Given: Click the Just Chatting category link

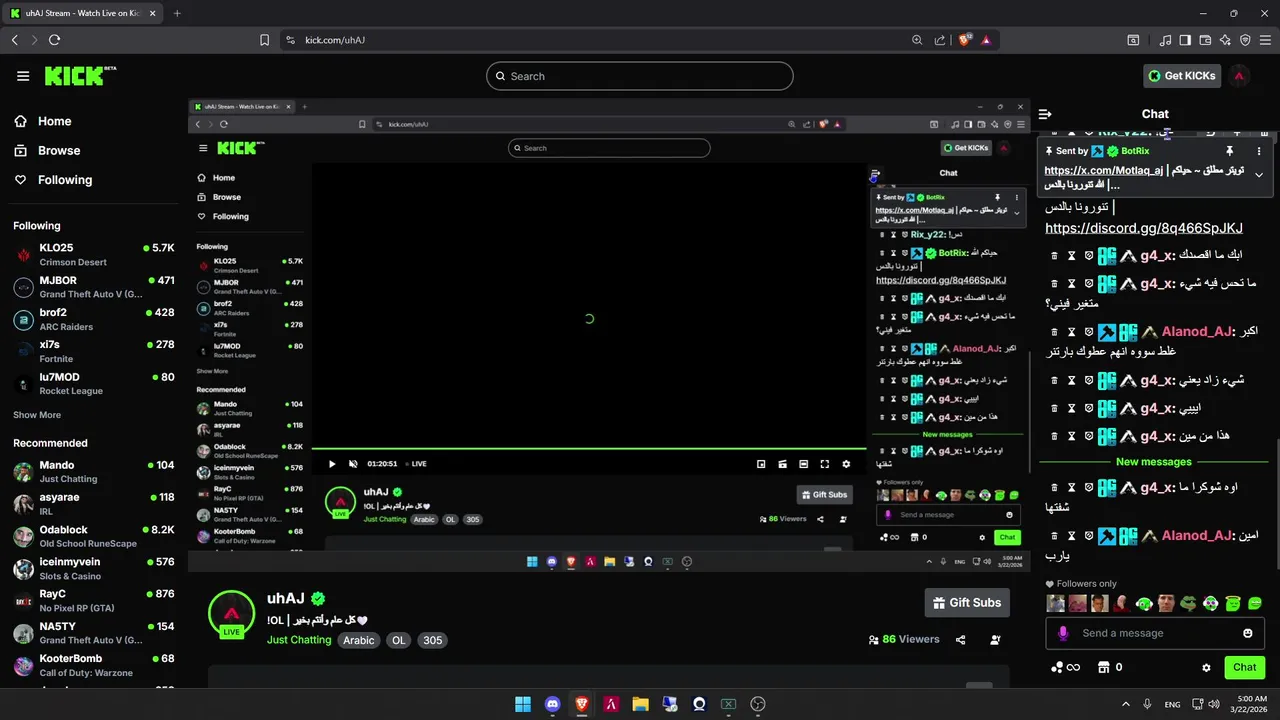Looking at the screenshot, I should pos(299,640).
